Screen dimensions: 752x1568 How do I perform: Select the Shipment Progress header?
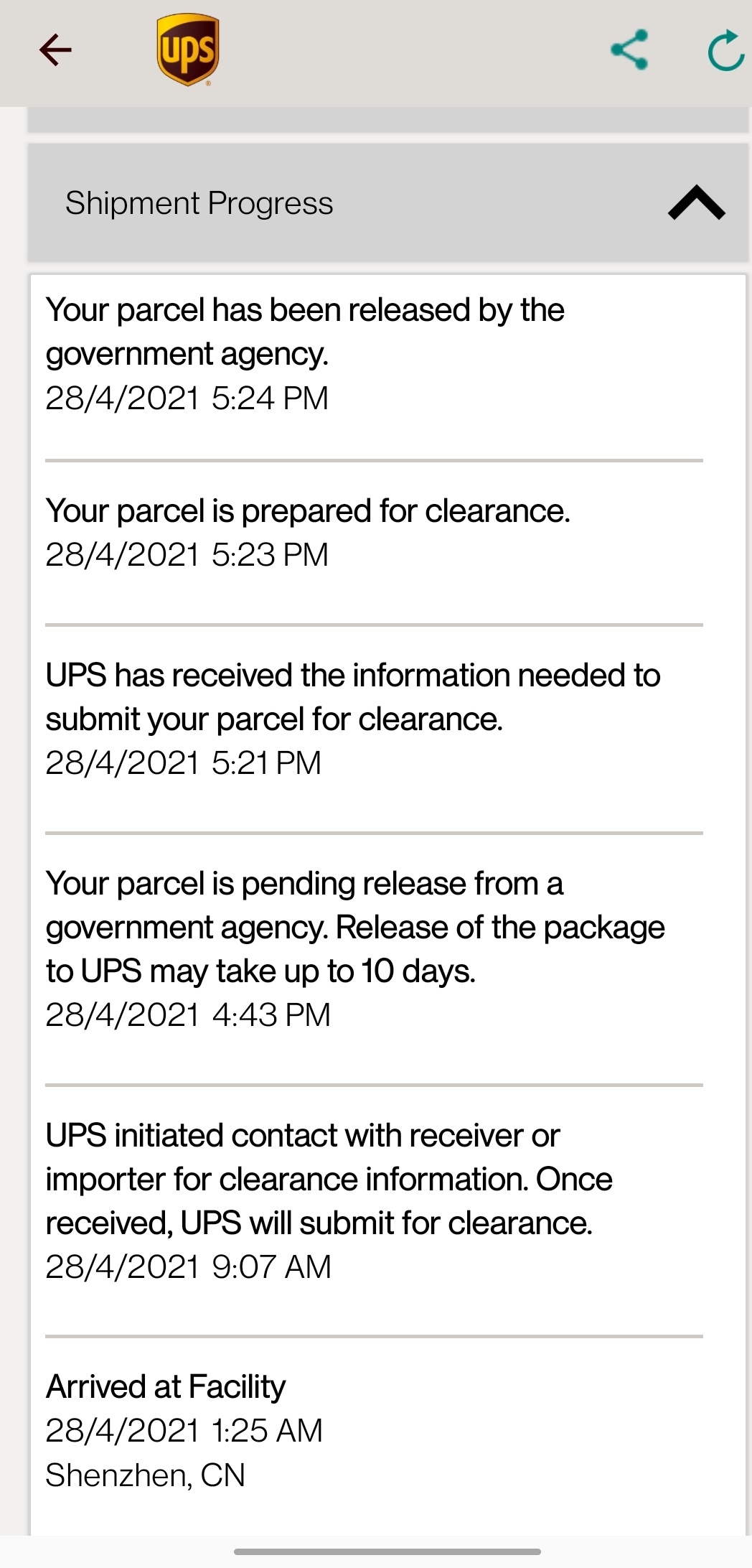tap(199, 202)
